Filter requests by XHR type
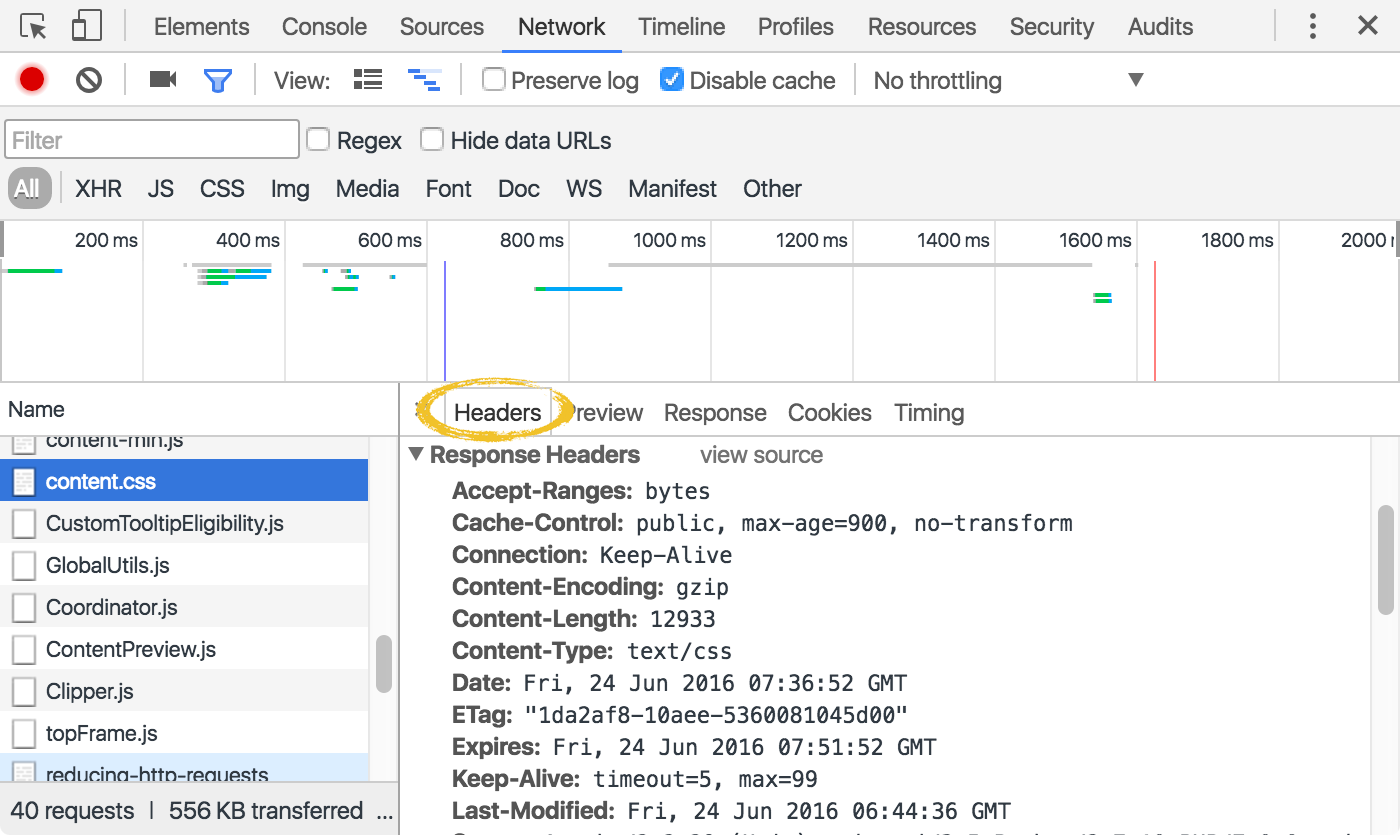The image size is (1400, 835). [x=98, y=188]
